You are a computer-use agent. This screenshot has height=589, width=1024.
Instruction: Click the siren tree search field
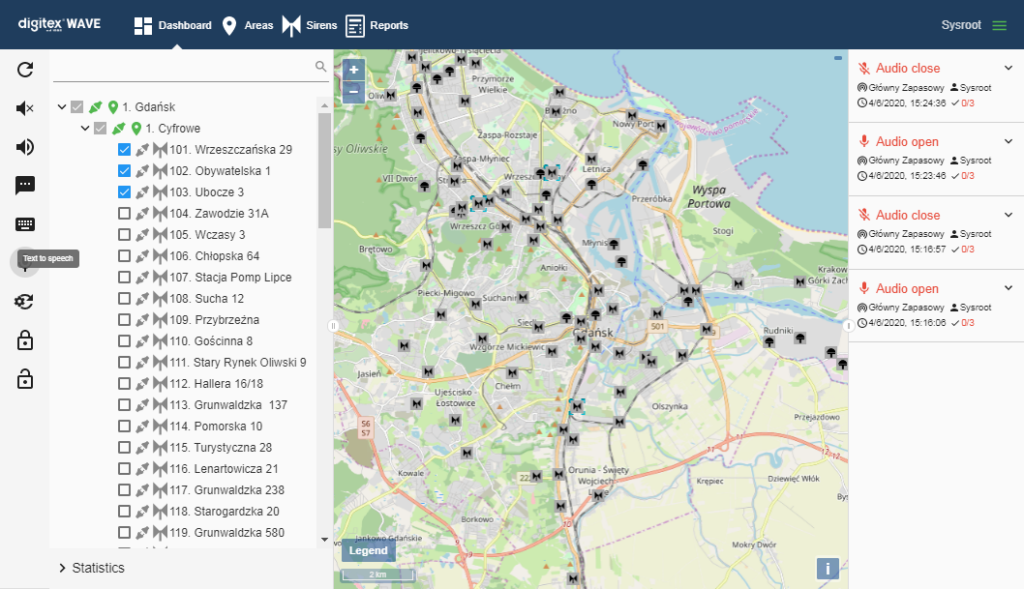coord(183,66)
